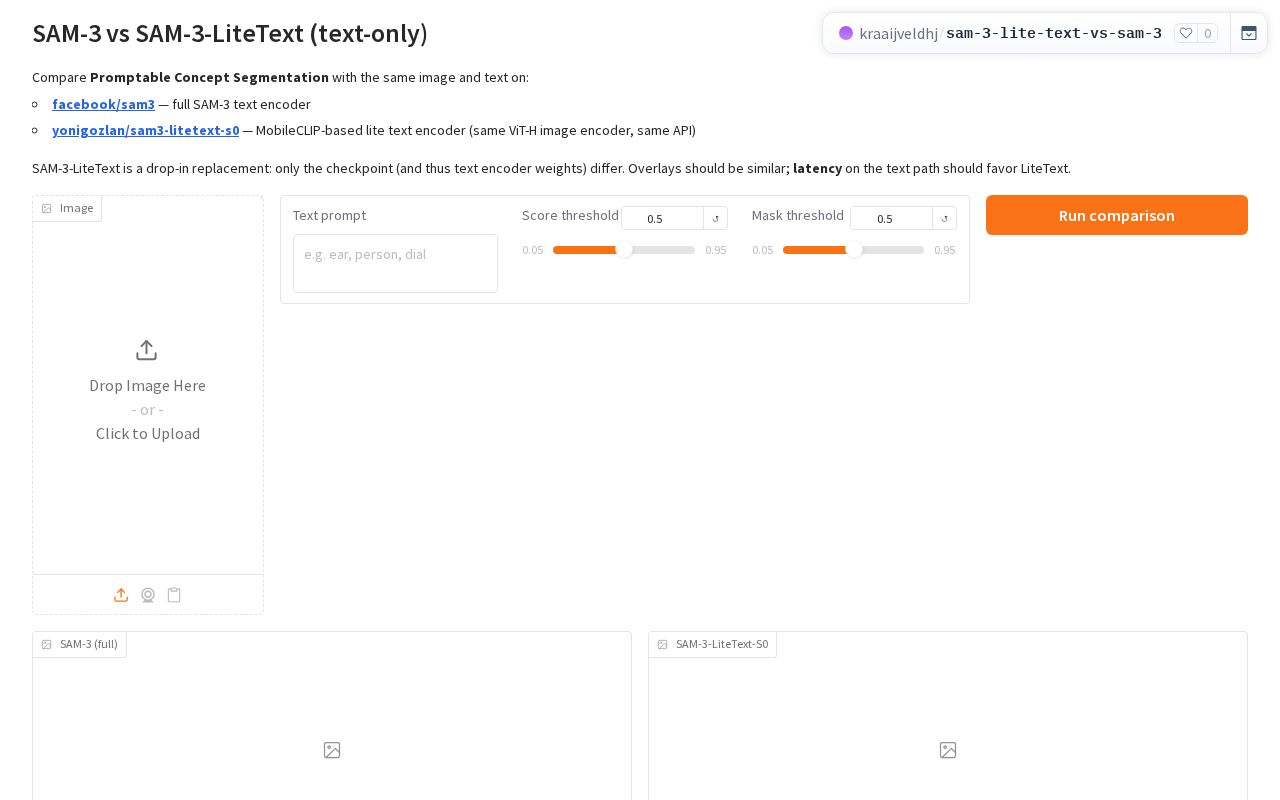Screen dimensions: 1280x800
Task: Click the page title 'SAM-3 vs SAM-3-LiteText (text-only)'
Action: [x=230, y=33]
